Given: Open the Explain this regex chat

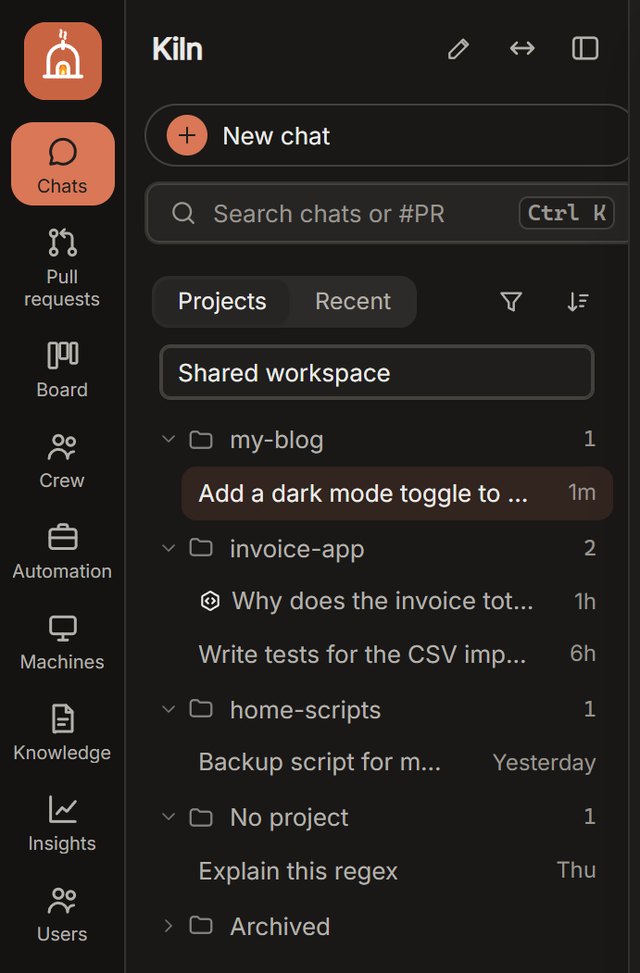Looking at the screenshot, I should 397,871.
